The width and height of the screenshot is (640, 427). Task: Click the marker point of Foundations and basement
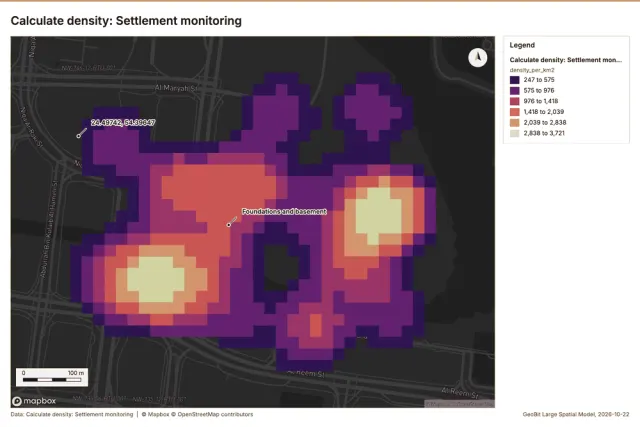(x=229, y=225)
